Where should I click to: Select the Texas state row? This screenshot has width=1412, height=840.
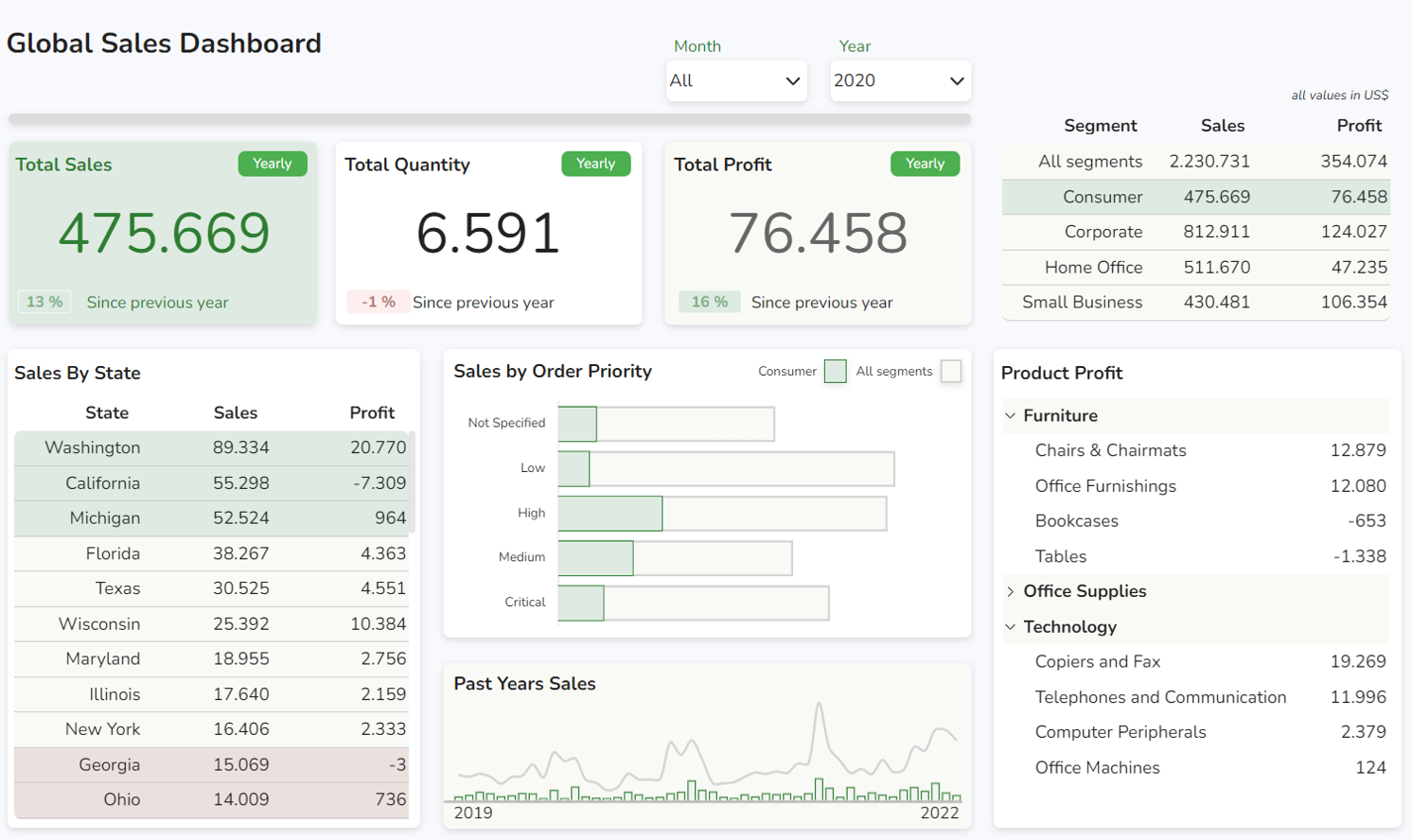[x=211, y=589]
